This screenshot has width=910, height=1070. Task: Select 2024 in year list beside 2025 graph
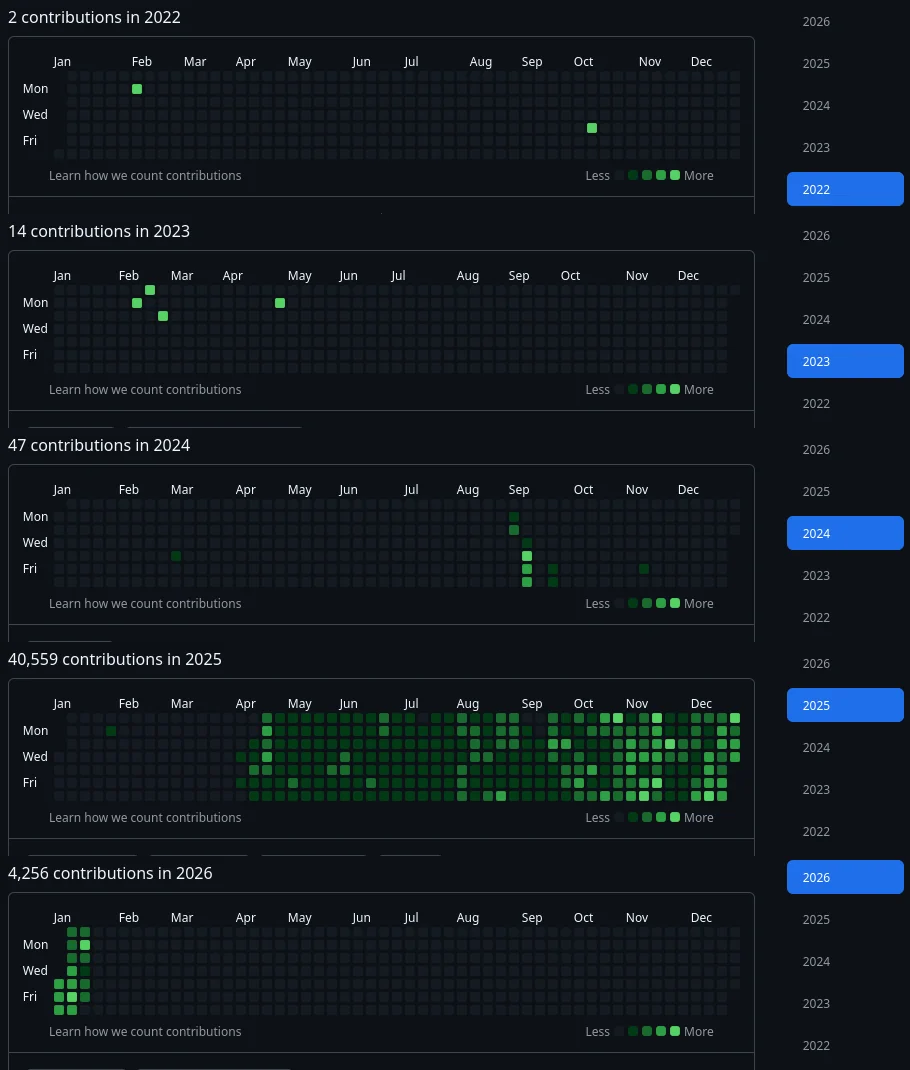click(x=816, y=747)
